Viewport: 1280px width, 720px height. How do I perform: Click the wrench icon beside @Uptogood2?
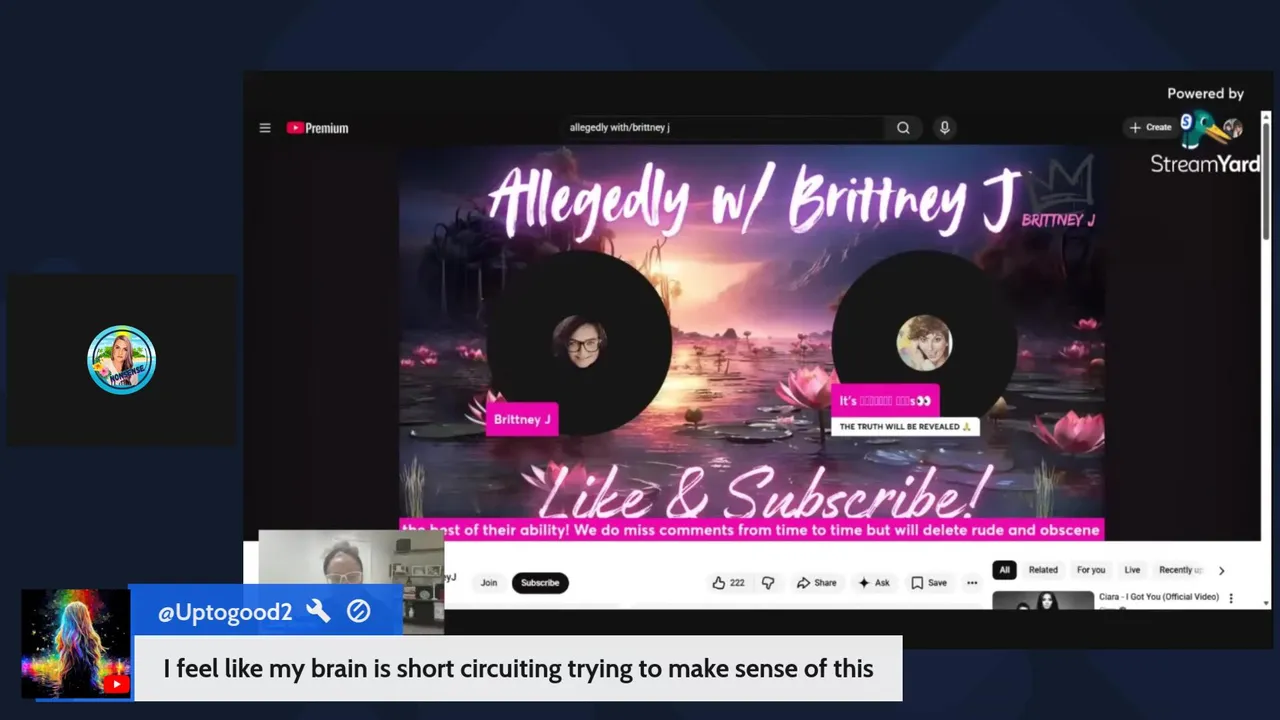tap(318, 611)
